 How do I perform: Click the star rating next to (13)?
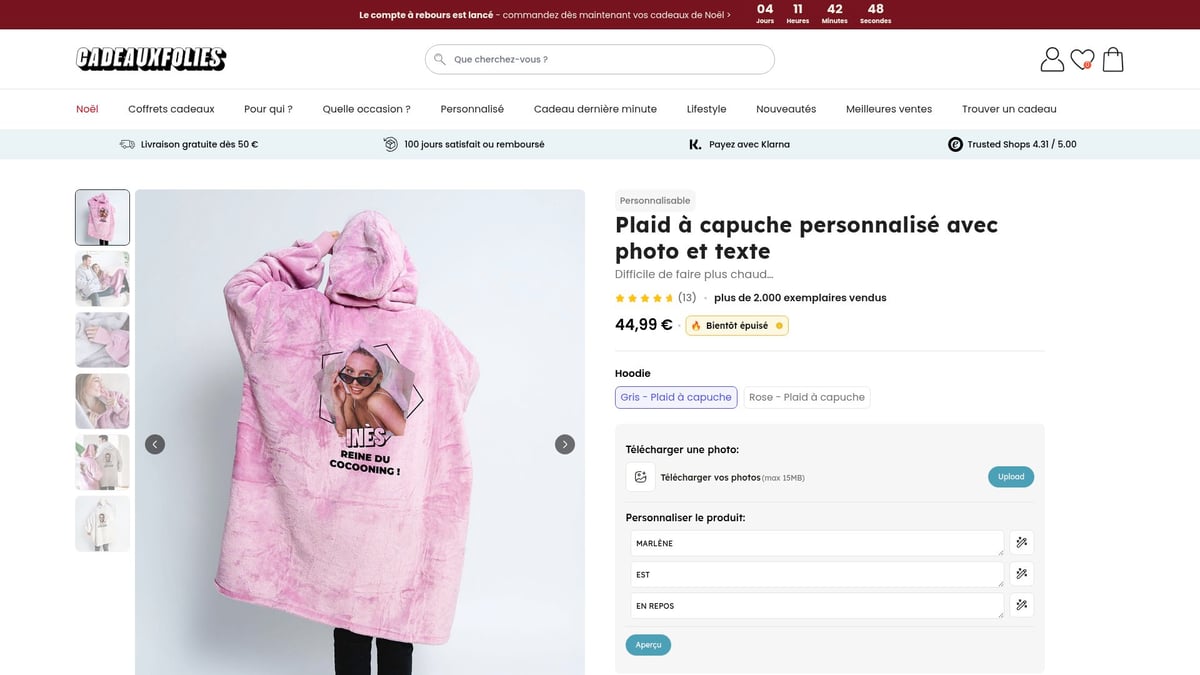[x=645, y=297]
